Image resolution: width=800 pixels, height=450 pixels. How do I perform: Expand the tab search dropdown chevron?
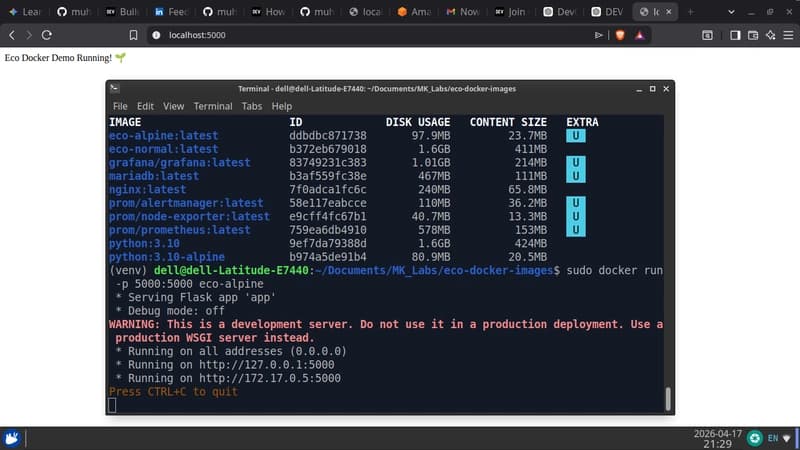(x=731, y=12)
